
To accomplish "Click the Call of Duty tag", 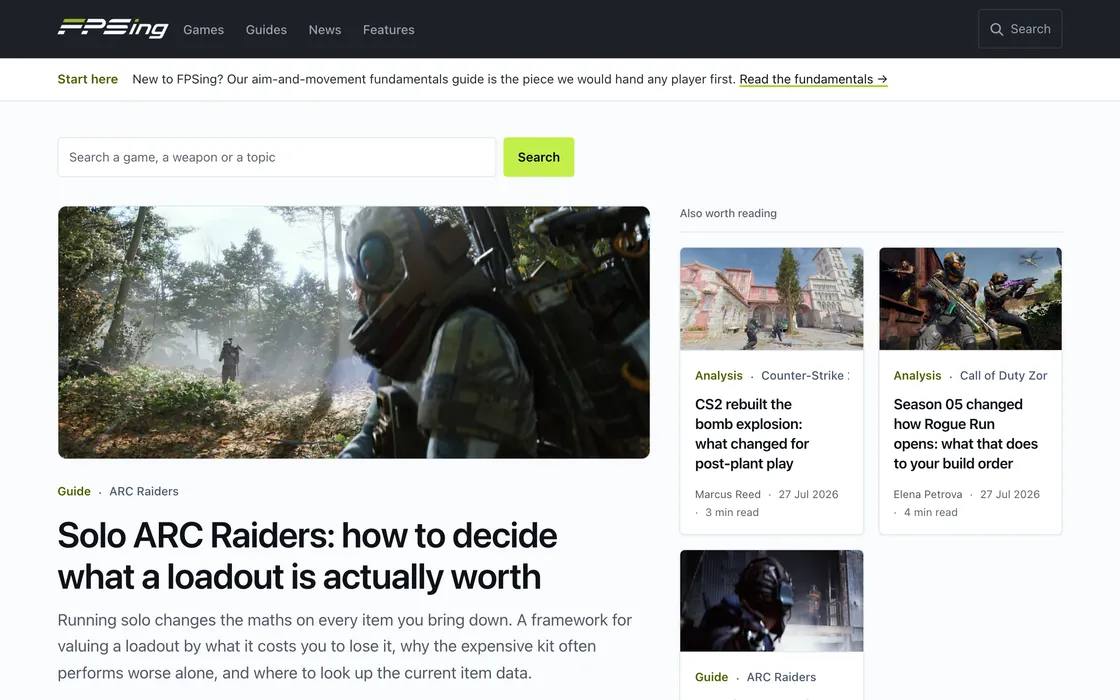I will coord(1004,376).
